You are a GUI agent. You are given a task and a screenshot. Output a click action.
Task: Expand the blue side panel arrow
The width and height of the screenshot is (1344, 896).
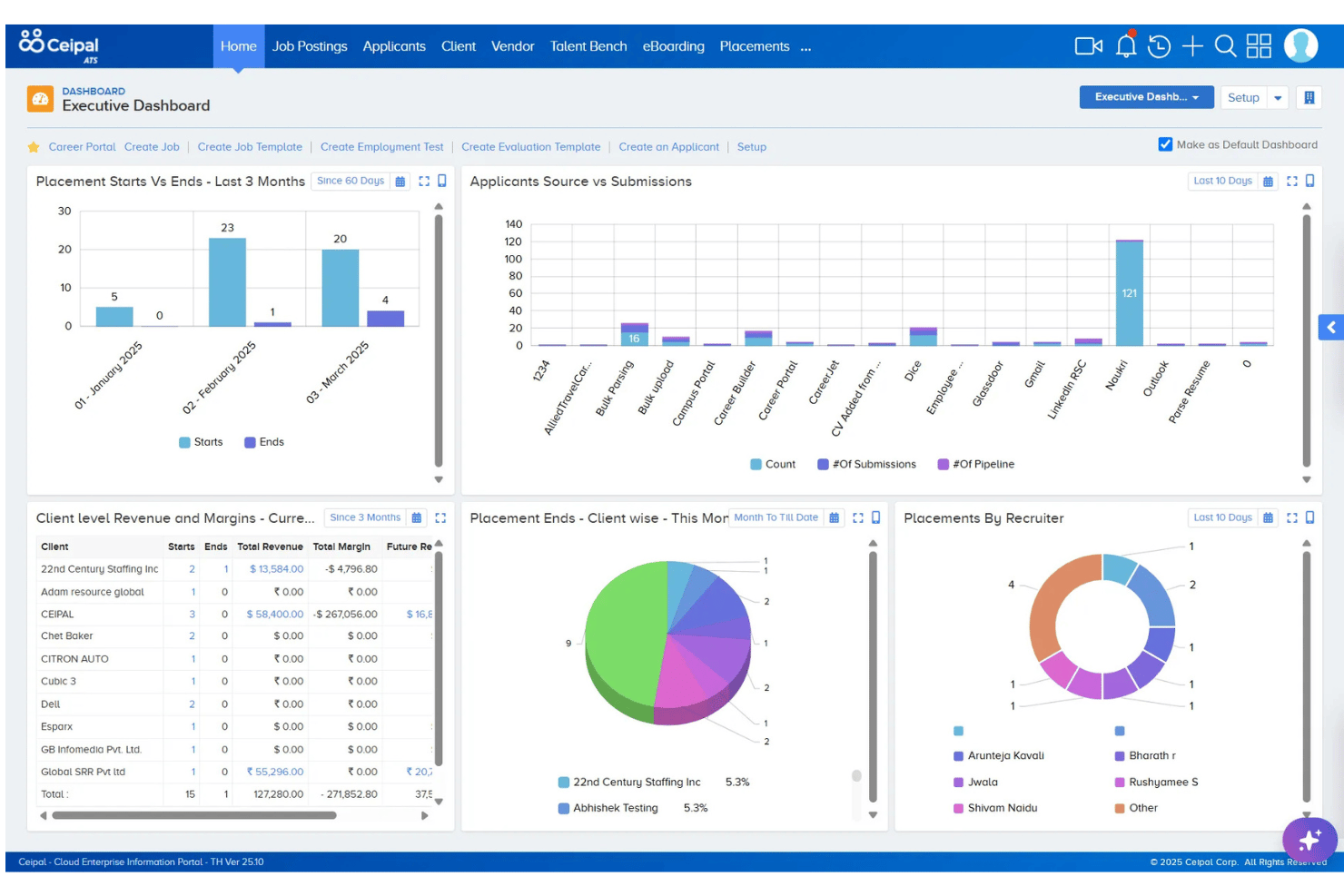pyautogui.click(x=1330, y=328)
